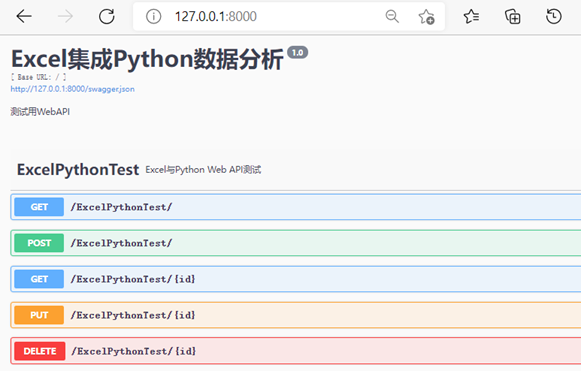Click the green POST method badge
Screen dimensions: 581x371
coord(39,243)
